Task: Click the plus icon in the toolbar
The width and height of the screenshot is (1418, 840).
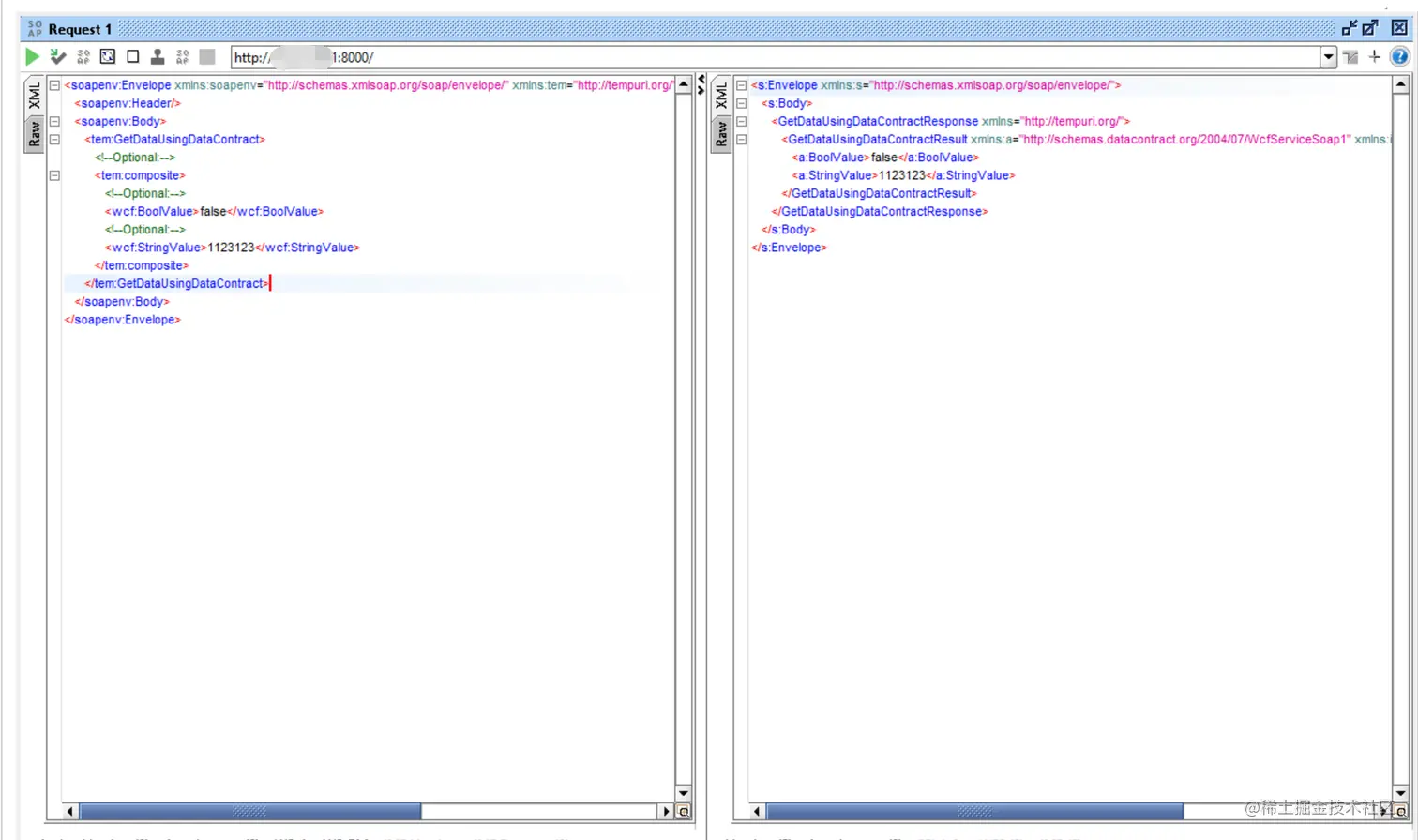Action: [1375, 57]
